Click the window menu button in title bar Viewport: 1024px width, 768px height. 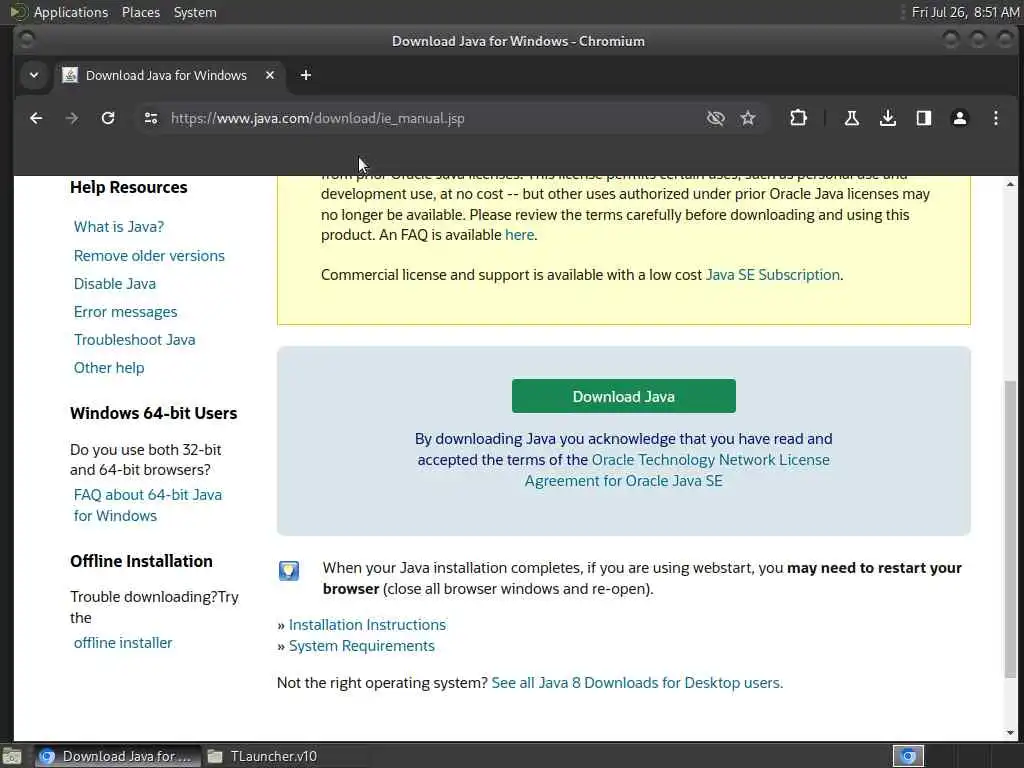[26, 40]
